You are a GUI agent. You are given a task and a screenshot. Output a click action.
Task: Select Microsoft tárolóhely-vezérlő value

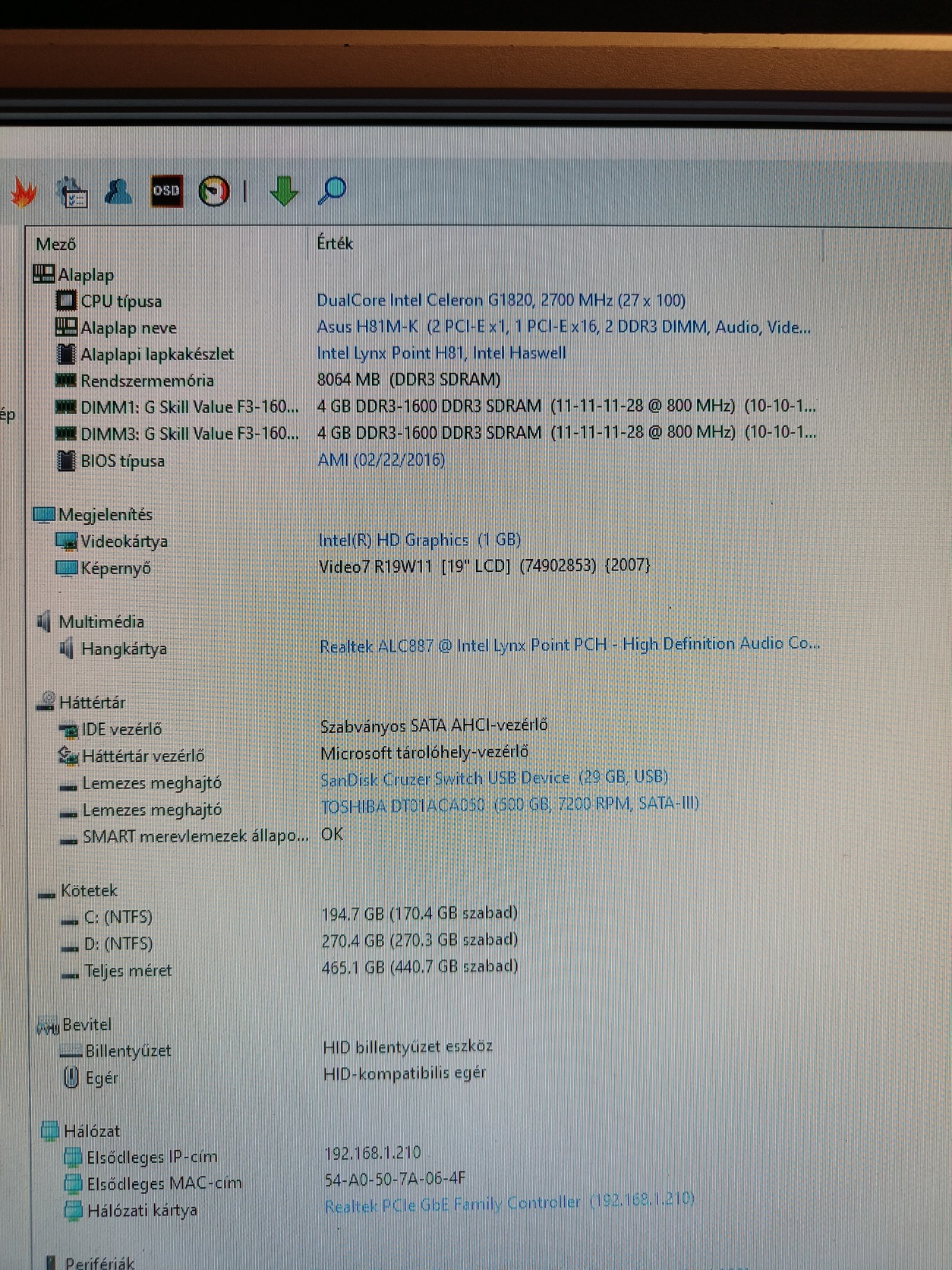pos(424,752)
